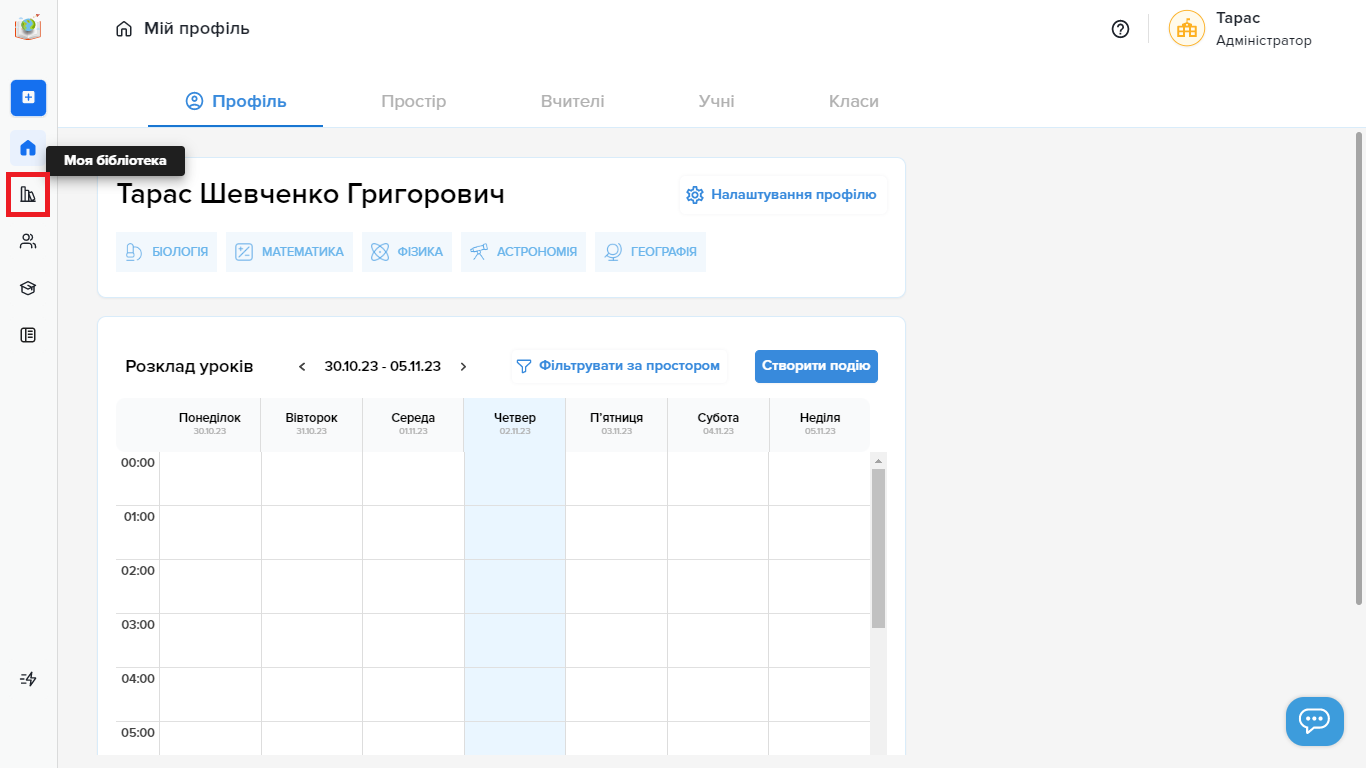The width and height of the screenshot is (1366, 768).
Task: Open the chat support bubble
Action: pyautogui.click(x=1314, y=721)
